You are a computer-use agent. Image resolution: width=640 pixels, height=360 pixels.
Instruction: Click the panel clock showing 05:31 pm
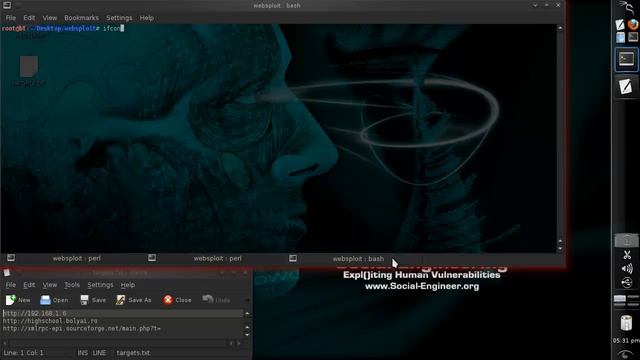point(626,340)
